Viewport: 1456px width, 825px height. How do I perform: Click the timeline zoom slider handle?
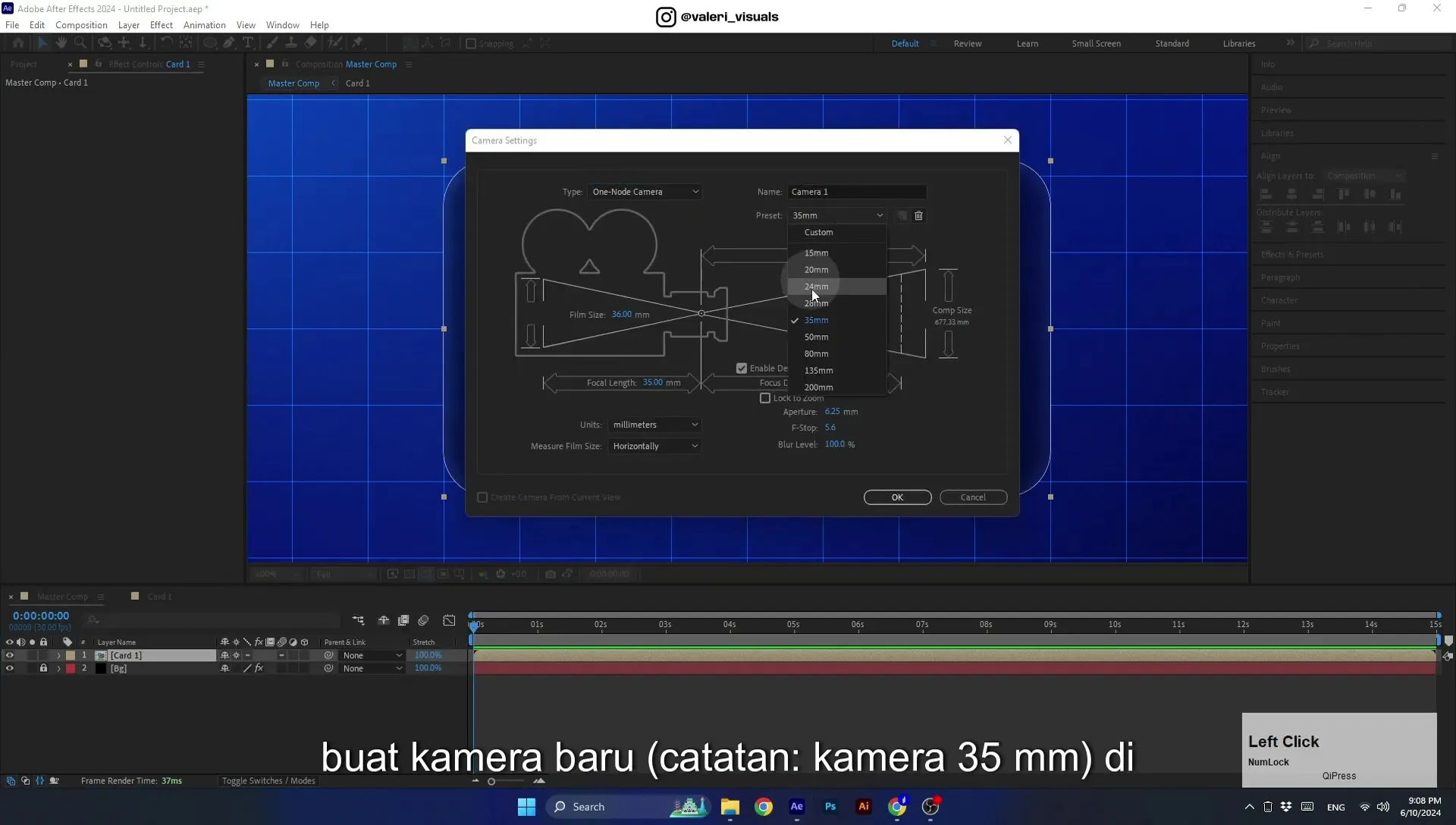[491, 781]
